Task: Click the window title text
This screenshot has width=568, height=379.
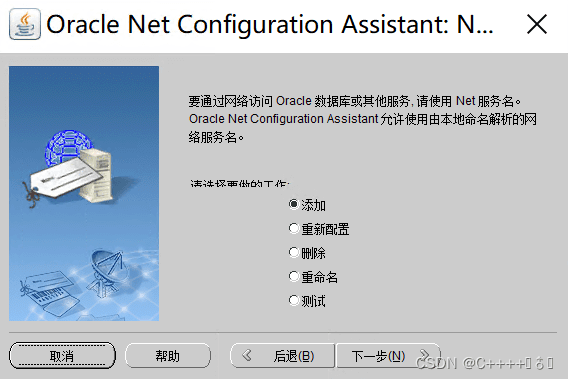Action: (270, 25)
